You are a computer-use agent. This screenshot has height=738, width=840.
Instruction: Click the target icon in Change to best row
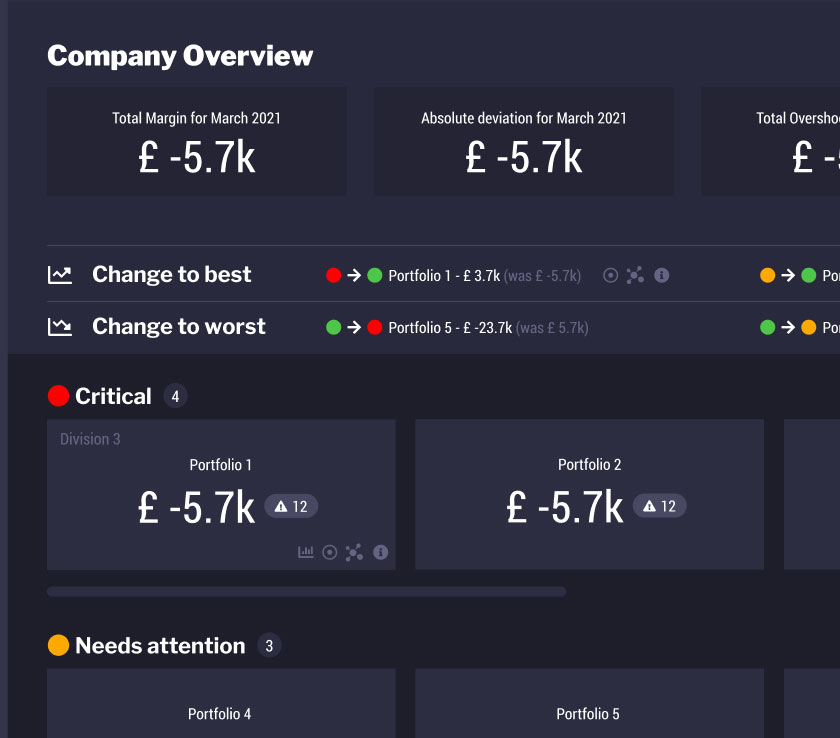610,275
